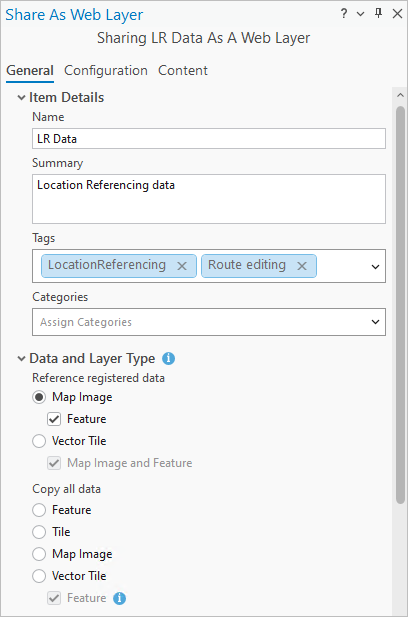The image size is (408, 617).
Task: Click scrollbar up arrow
Action: click(400, 95)
